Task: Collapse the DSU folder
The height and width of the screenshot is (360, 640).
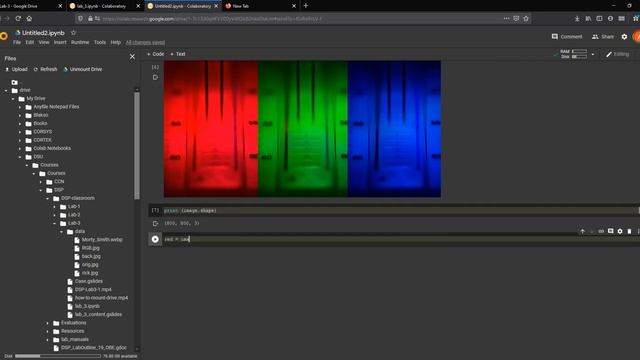Action: pyautogui.click(x=20, y=157)
